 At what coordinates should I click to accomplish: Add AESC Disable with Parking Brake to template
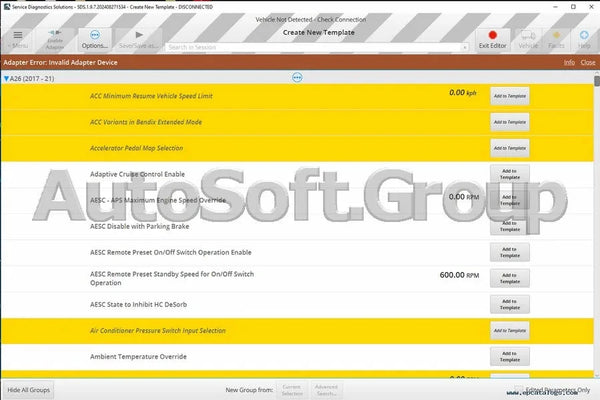[x=510, y=226]
